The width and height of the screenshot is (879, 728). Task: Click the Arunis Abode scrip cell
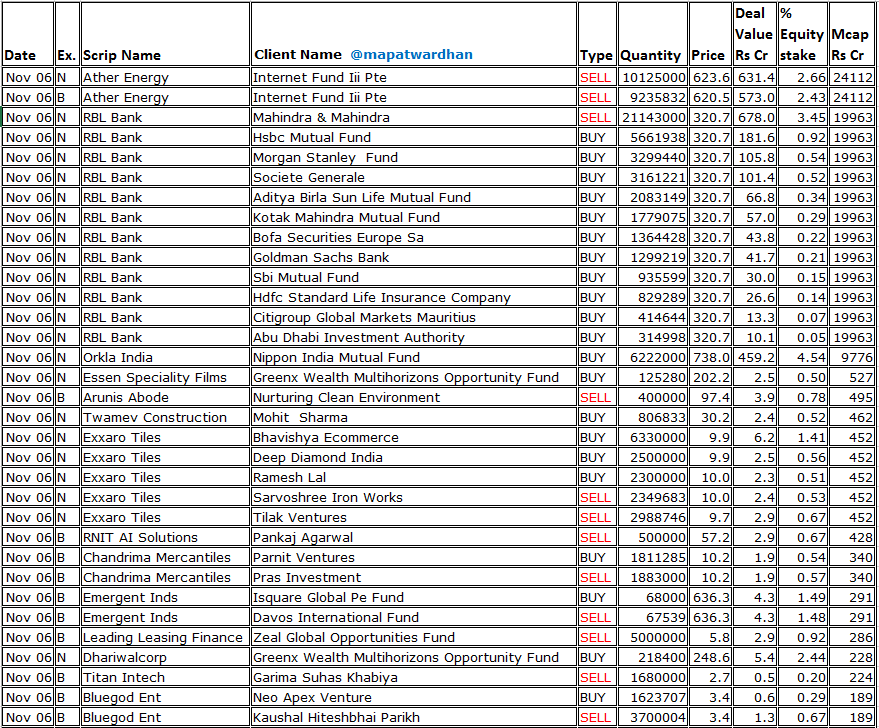(x=165, y=398)
